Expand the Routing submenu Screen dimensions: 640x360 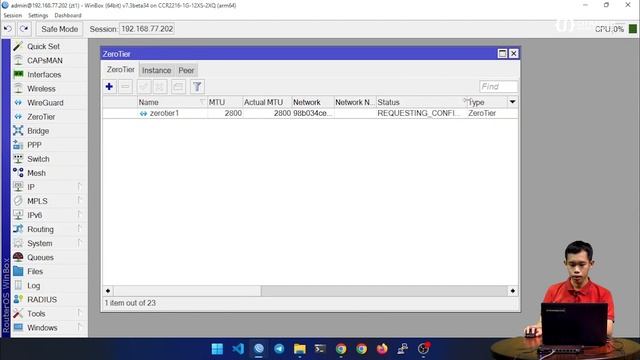[80, 229]
